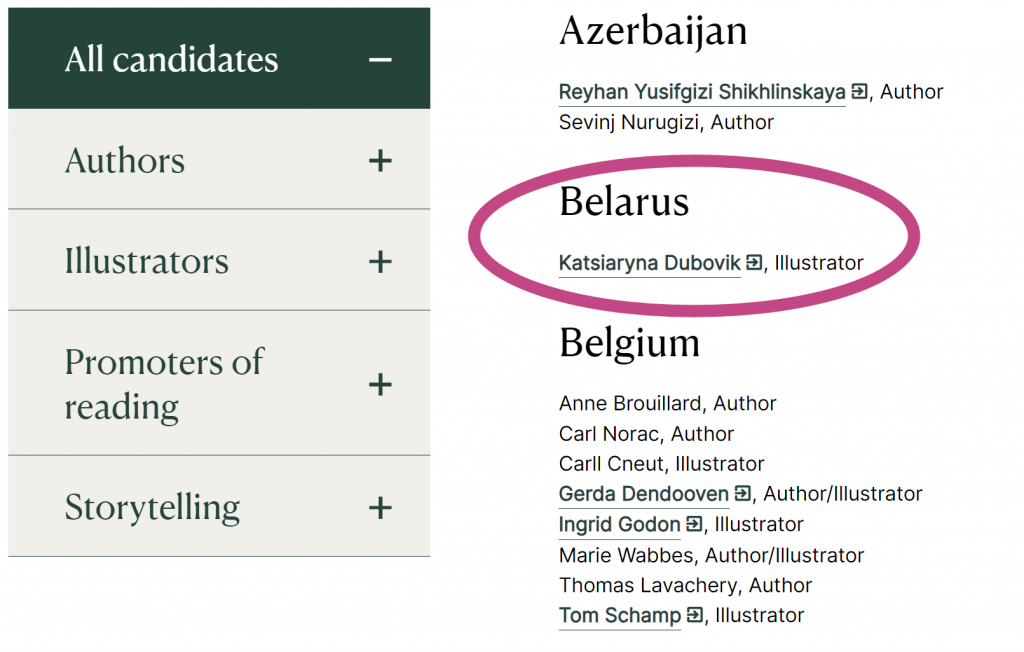Click the arrow icon after Gerda Dendooven

[x=742, y=493]
